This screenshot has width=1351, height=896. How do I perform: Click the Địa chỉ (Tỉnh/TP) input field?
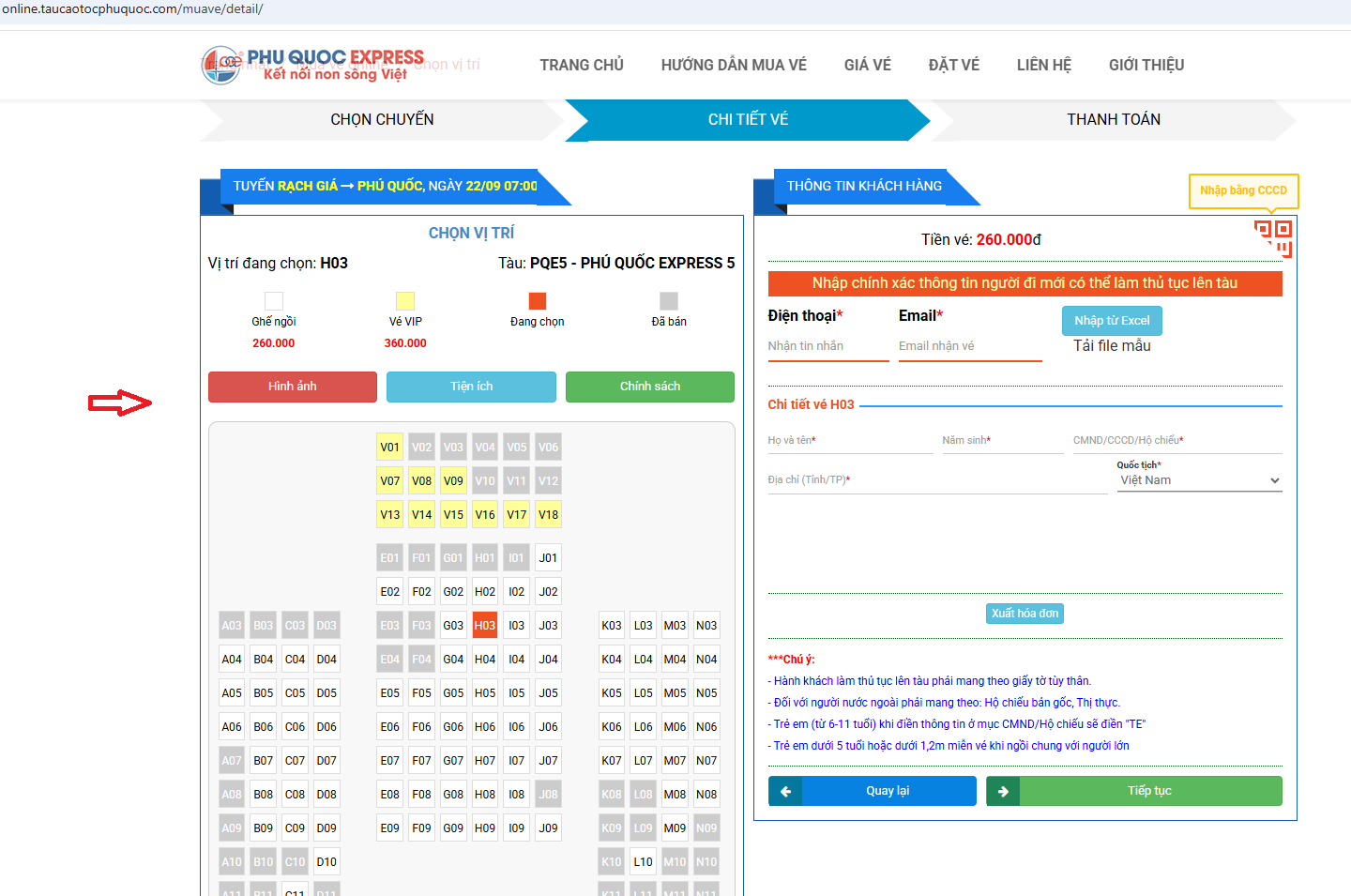[x=938, y=480]
